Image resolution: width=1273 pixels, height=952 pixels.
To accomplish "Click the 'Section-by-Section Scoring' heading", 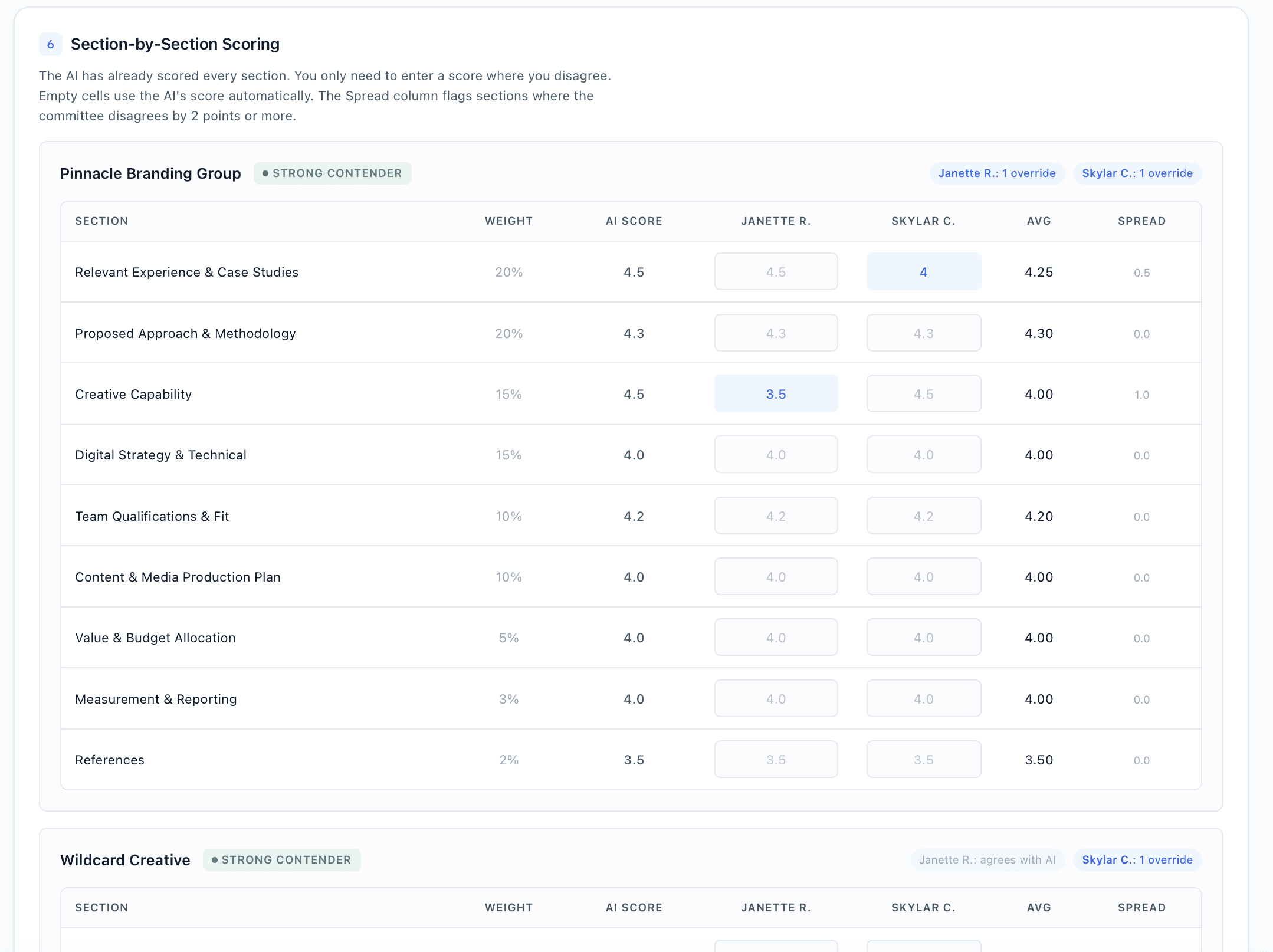I will [175, 44].
